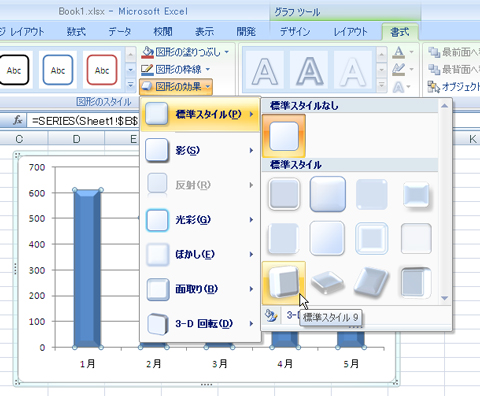480x396 pixels.
Task: Click the formula bar SERIES formula
Action: 85,121
